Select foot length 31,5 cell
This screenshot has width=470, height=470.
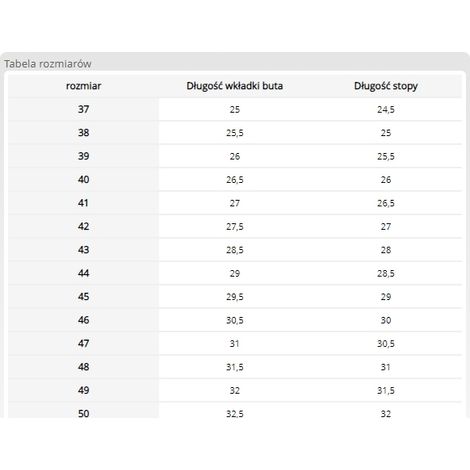pyautogui.click(x=386, y=390)
